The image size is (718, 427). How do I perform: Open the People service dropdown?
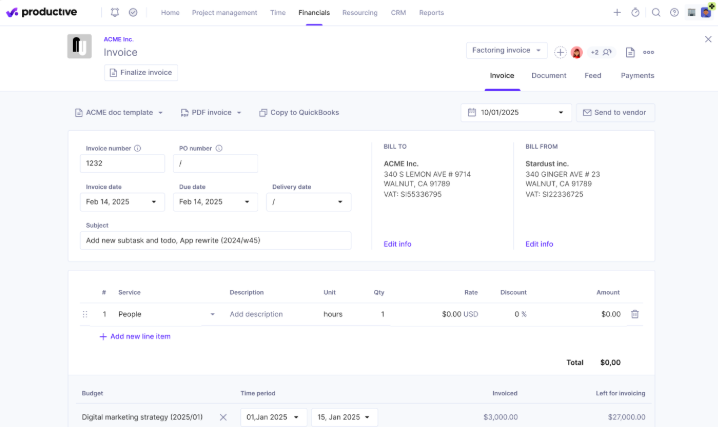coord(166,314)
